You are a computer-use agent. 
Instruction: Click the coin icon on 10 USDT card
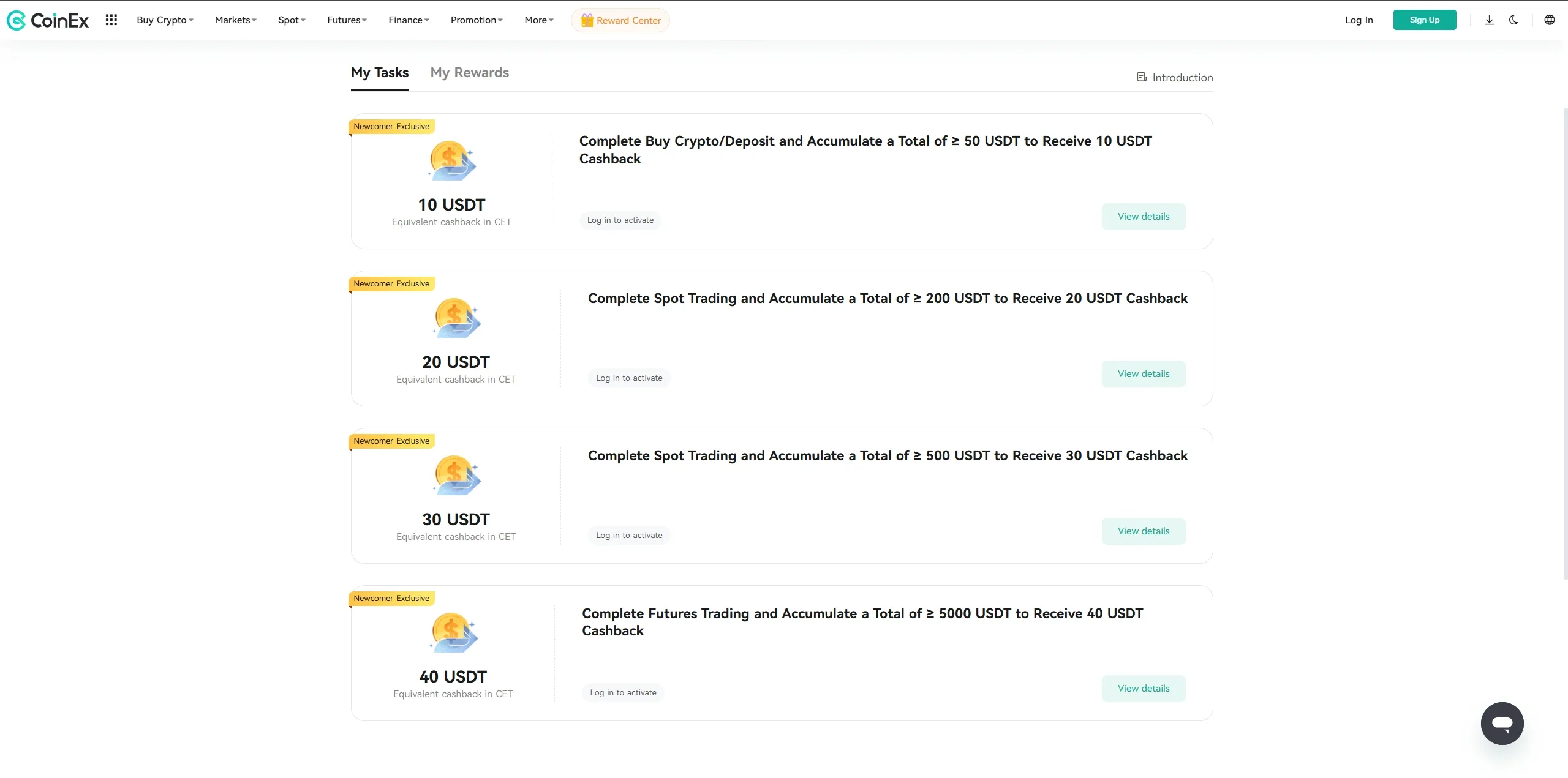click(x=451, y=160)
